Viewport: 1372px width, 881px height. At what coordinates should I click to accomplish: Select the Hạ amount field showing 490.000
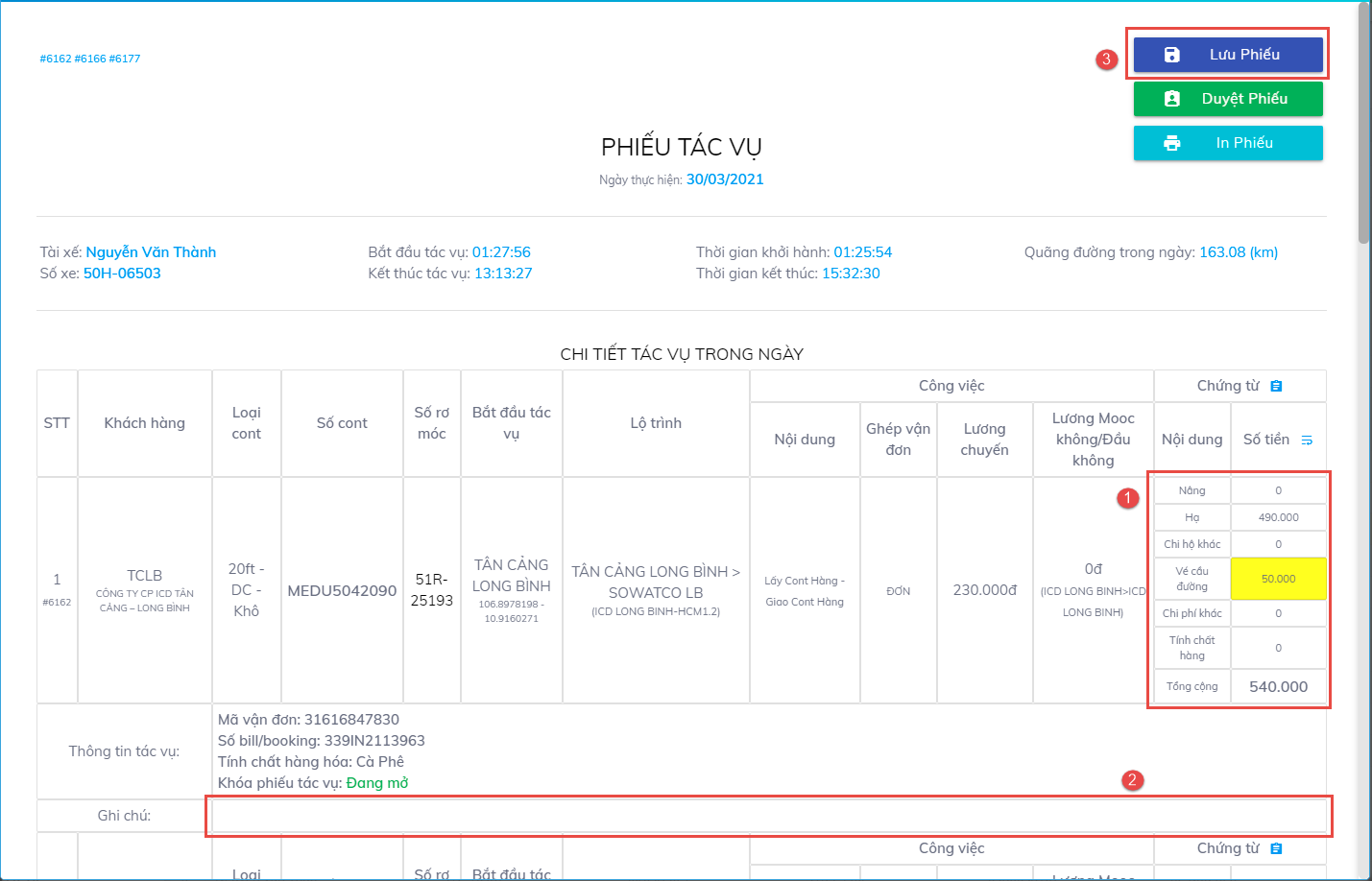tap(1278, 517)
